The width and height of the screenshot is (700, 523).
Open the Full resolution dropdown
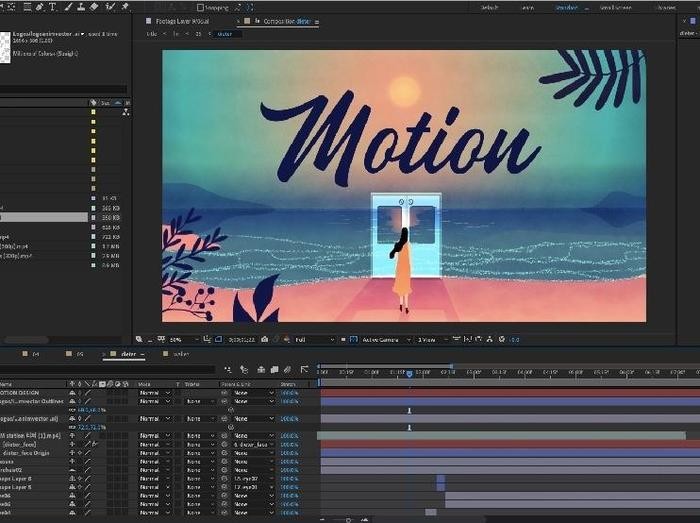315,340
